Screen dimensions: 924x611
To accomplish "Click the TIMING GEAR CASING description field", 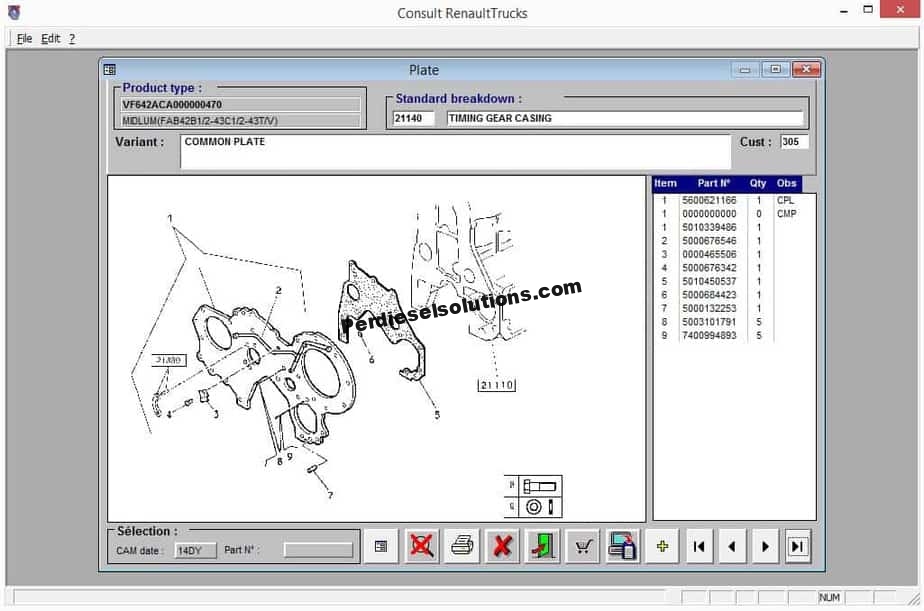I will (x=625, y=118).
